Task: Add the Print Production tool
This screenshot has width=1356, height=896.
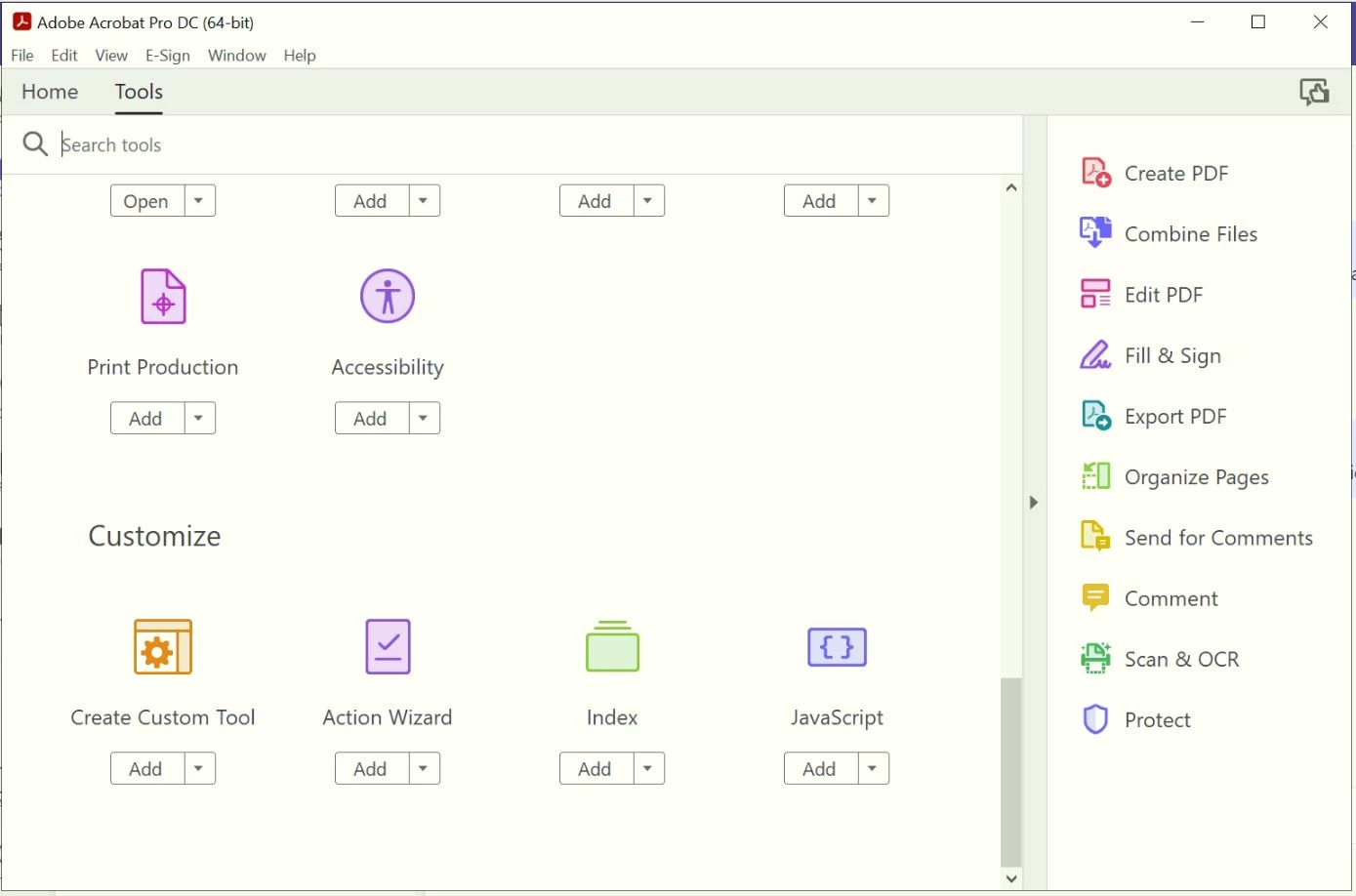Action: point(146,418)
